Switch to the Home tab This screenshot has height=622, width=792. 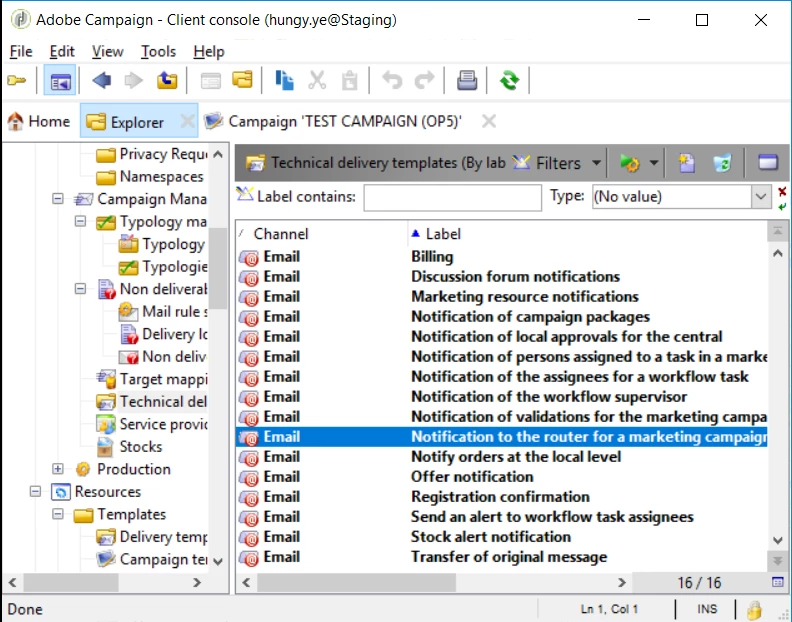point(39,121)
